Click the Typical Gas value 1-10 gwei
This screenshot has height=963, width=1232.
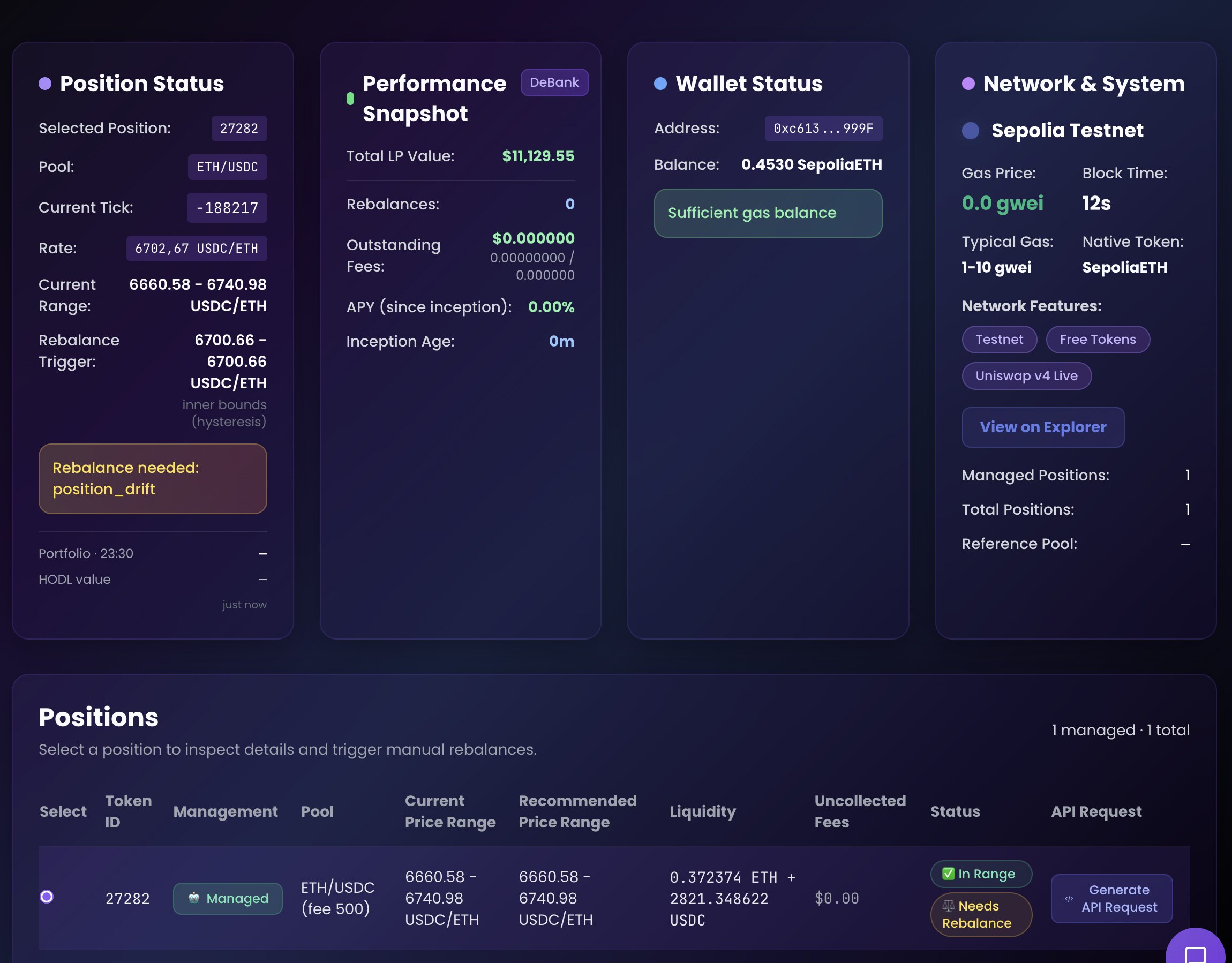tap(996, 267)
